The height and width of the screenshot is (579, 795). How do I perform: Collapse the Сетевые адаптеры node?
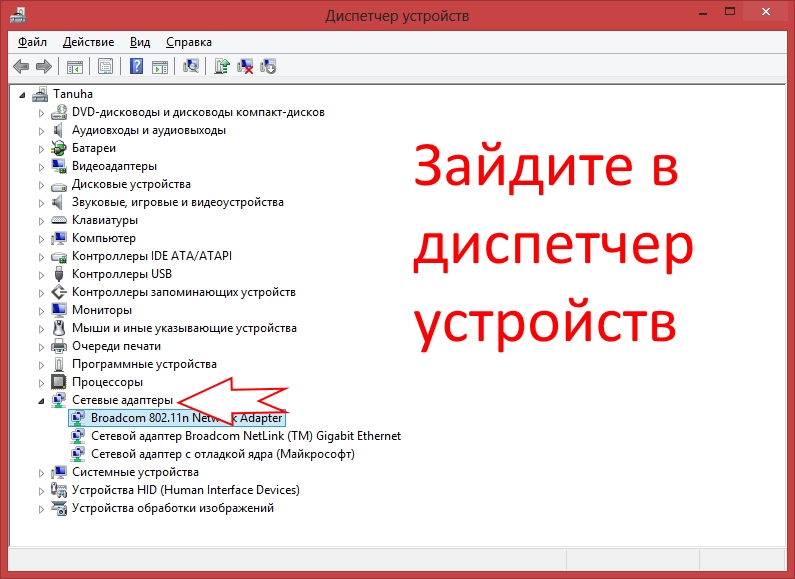(41, 401)
